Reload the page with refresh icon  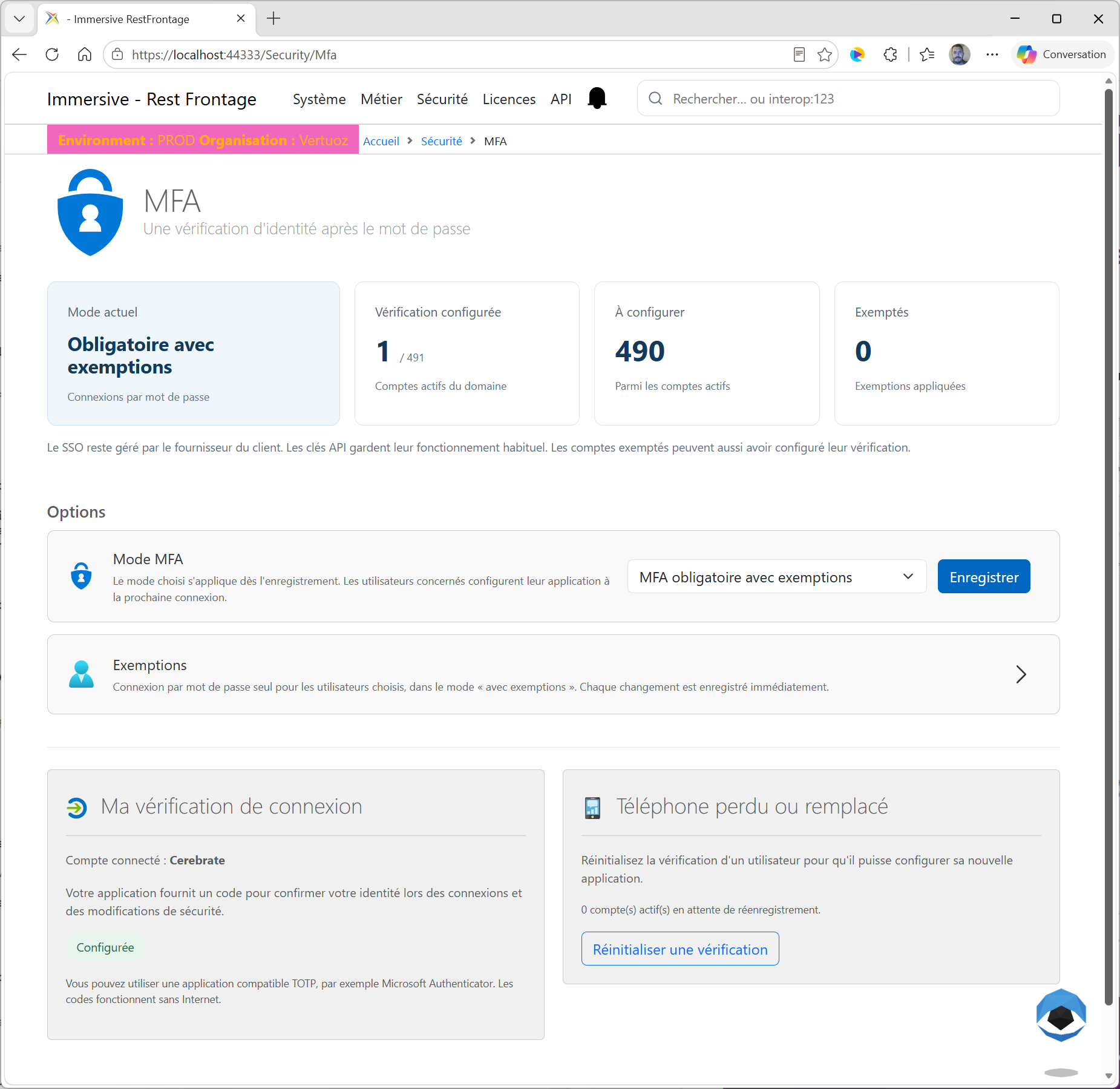click(52, 54)
